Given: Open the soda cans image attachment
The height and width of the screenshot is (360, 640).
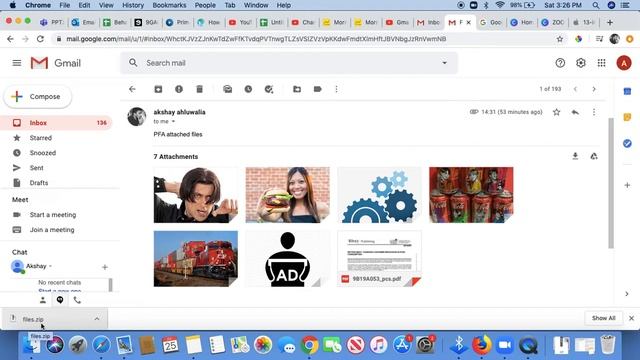Looking at the screenshot, I should (x=471, y=195).
